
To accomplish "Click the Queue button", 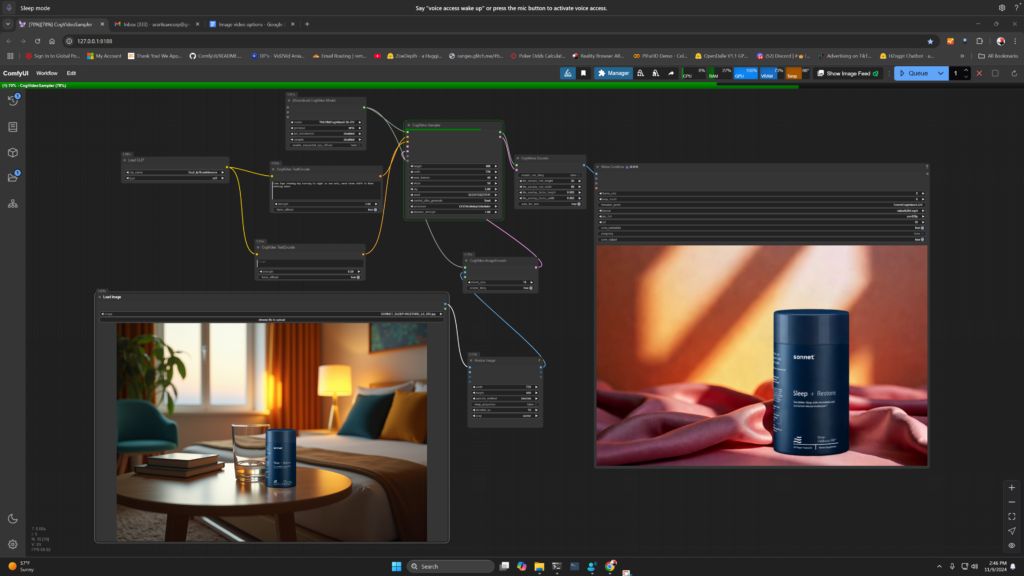I will click(x=914, y=73).
